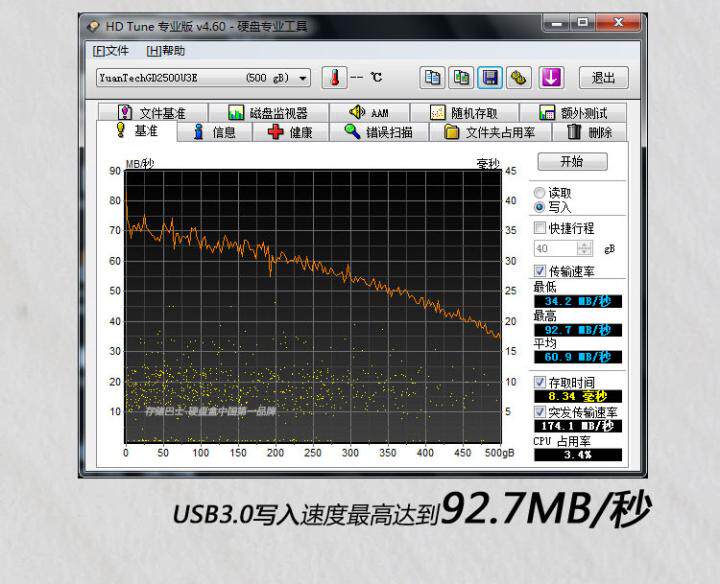Close the HD Tune window
This screenshot has height=584, width=720.
(x=618, y=23)
